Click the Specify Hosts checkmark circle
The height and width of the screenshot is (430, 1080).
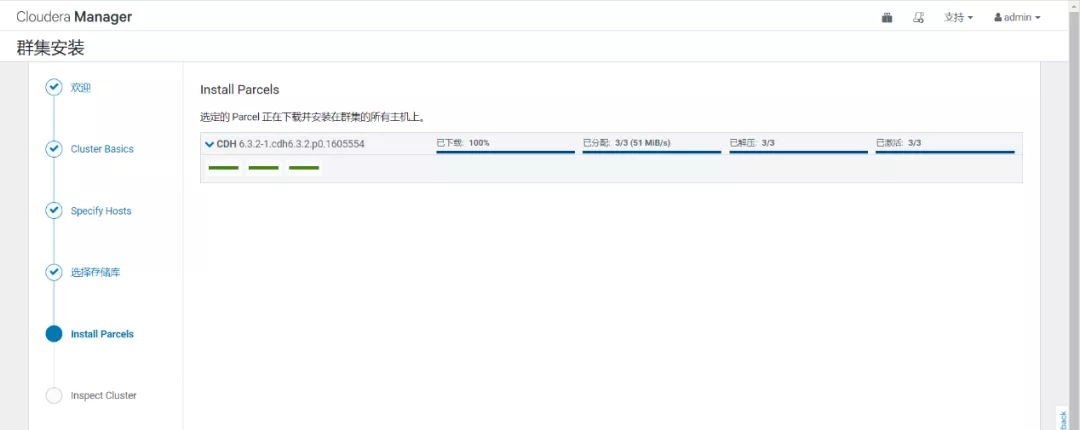click(x=54, y=211)
